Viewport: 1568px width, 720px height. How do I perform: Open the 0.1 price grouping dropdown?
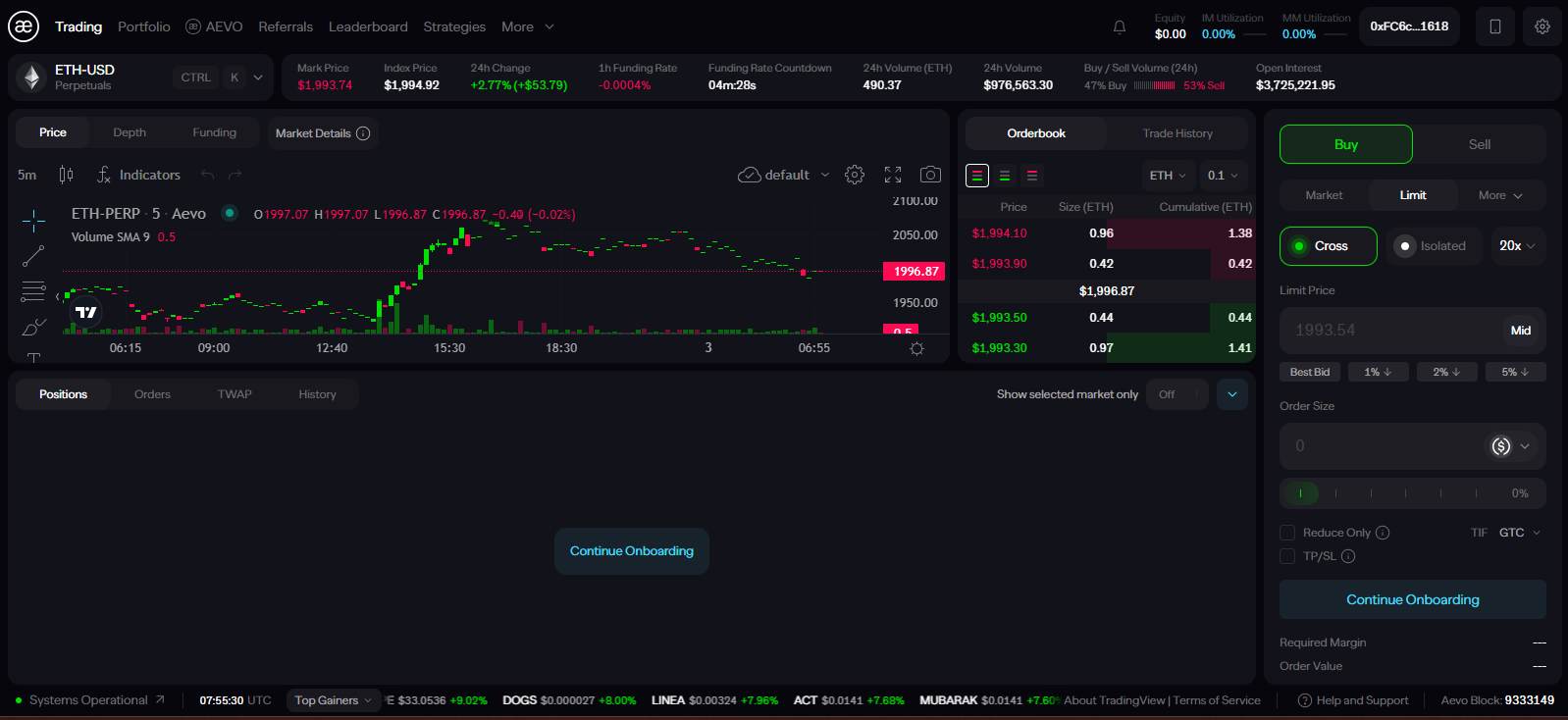click(1223, 176)
